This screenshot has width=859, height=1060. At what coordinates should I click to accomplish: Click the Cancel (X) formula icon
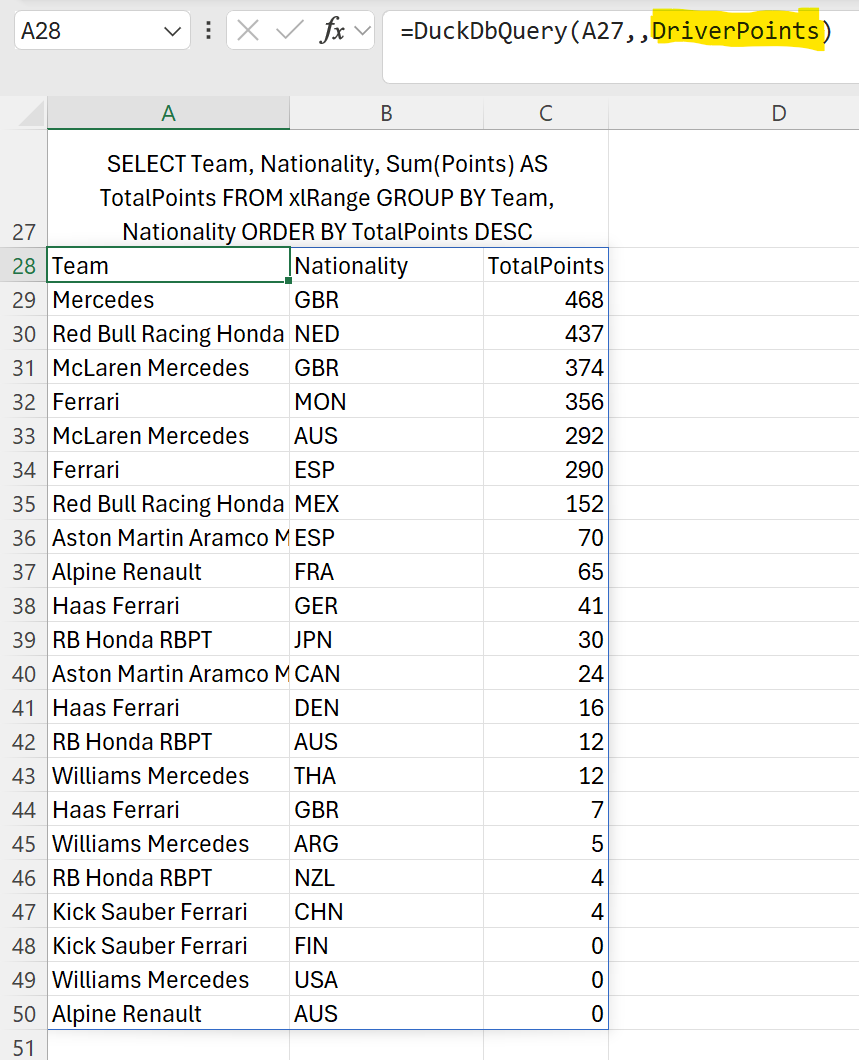pos(249,31)
